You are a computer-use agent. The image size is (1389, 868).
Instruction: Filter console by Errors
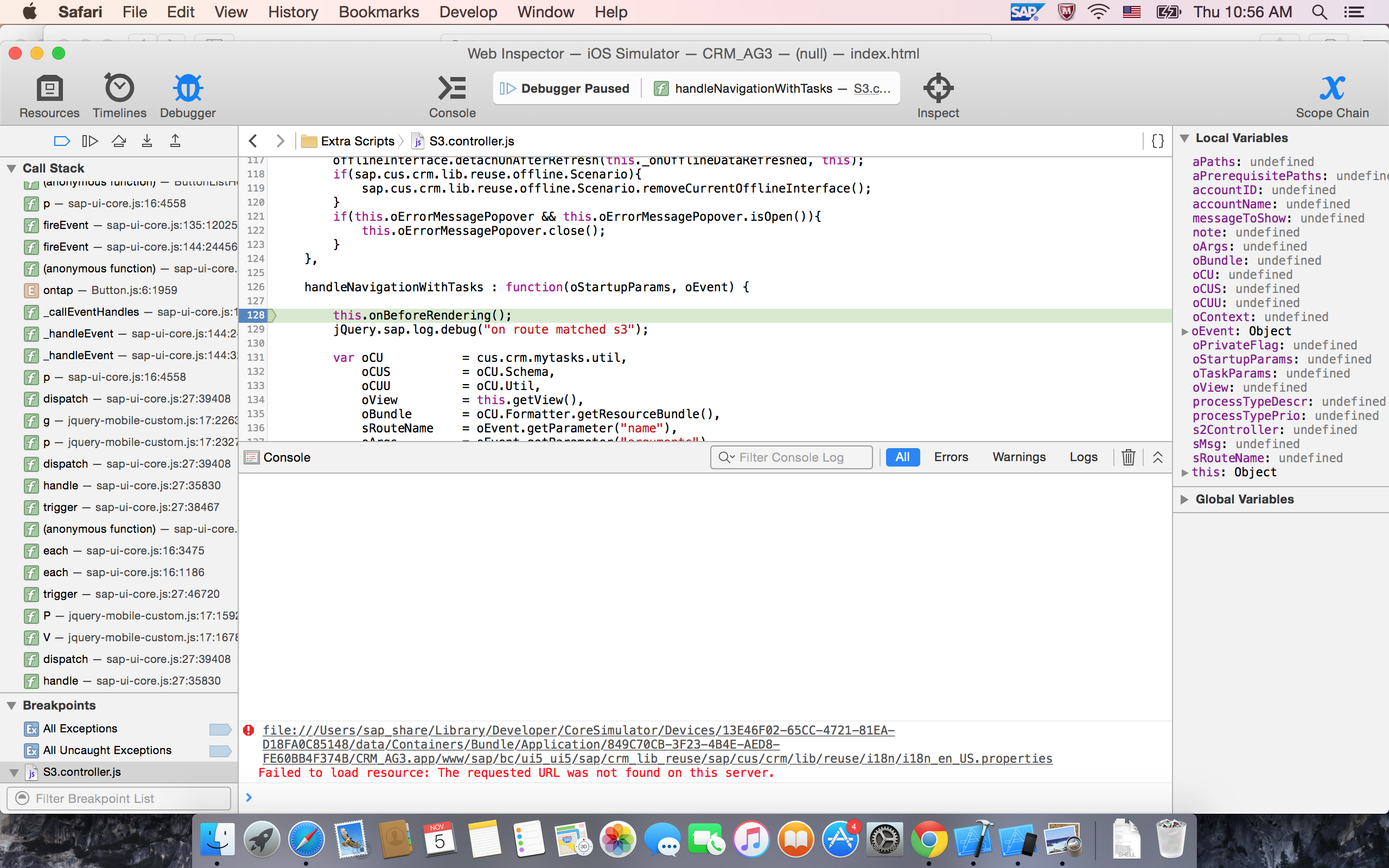tap(951, 457)
